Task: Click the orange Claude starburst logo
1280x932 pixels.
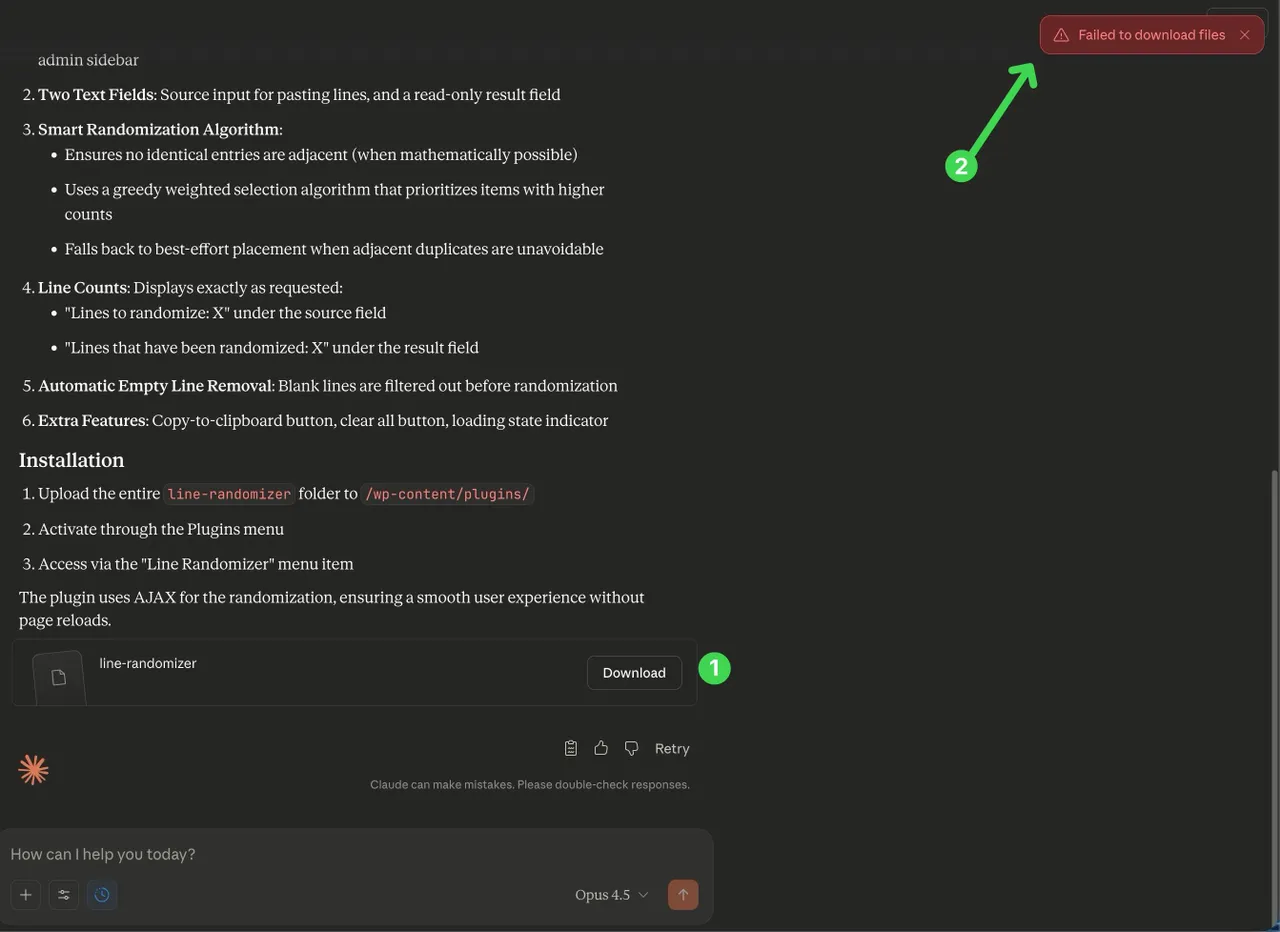Action: click(33, 770)
